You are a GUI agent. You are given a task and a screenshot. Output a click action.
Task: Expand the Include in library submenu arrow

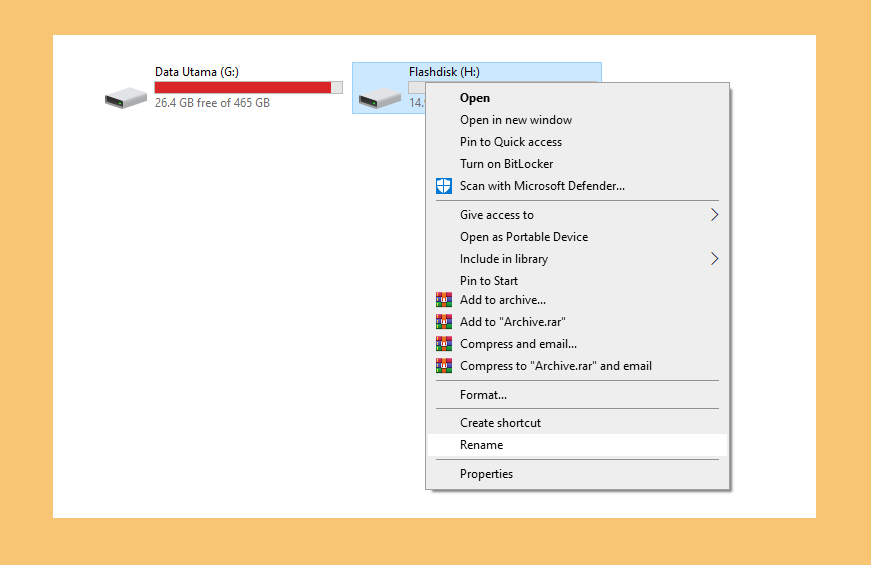714,259
